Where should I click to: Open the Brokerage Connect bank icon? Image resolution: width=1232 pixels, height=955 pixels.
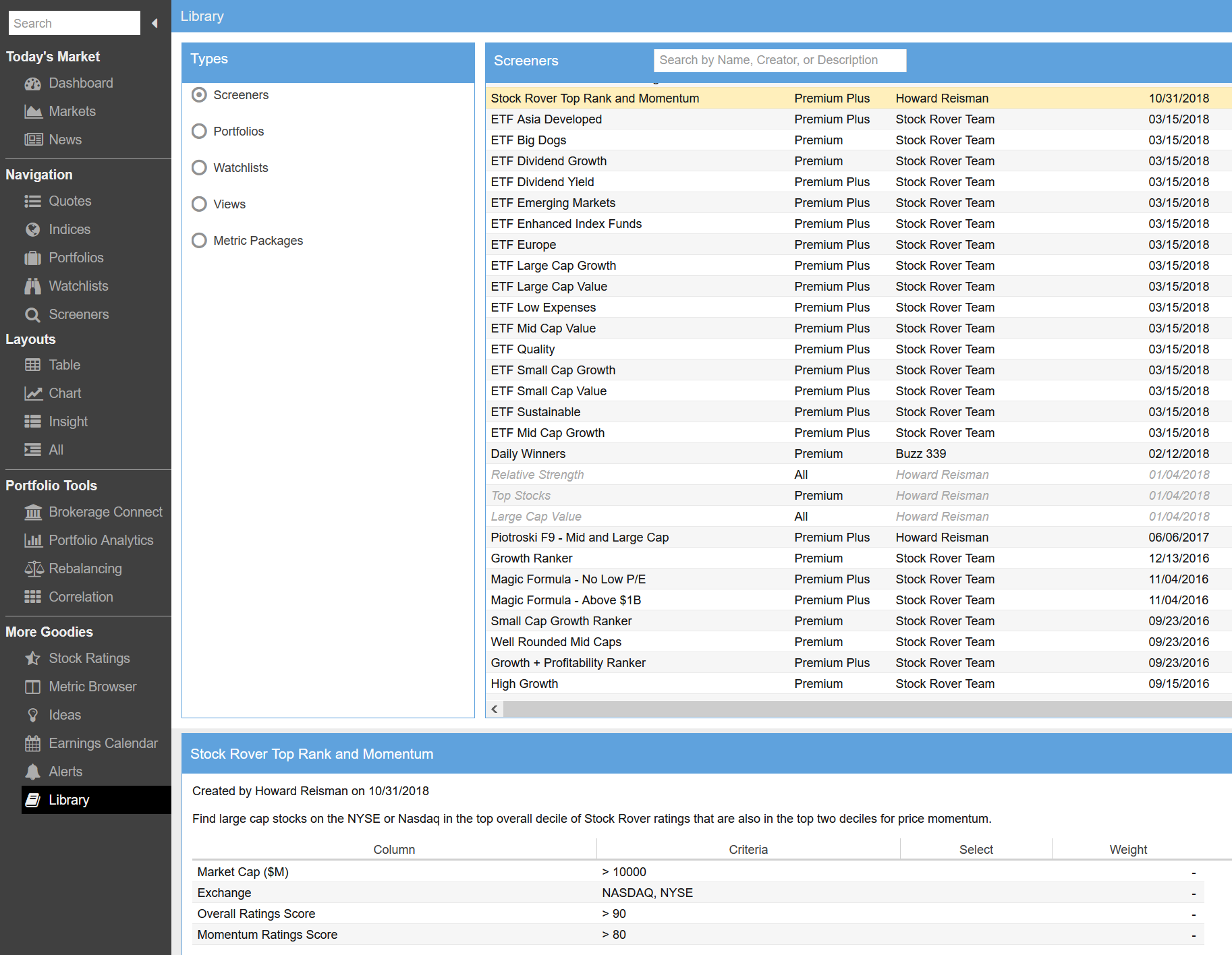pos(32,513)
